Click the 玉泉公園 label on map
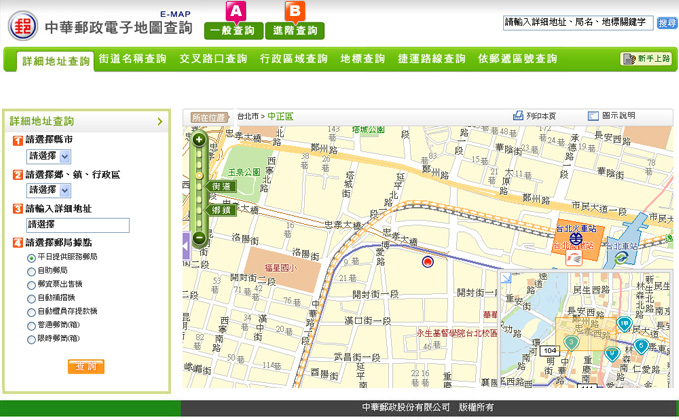This screenshot has width=679, height=420. (244, 172)
